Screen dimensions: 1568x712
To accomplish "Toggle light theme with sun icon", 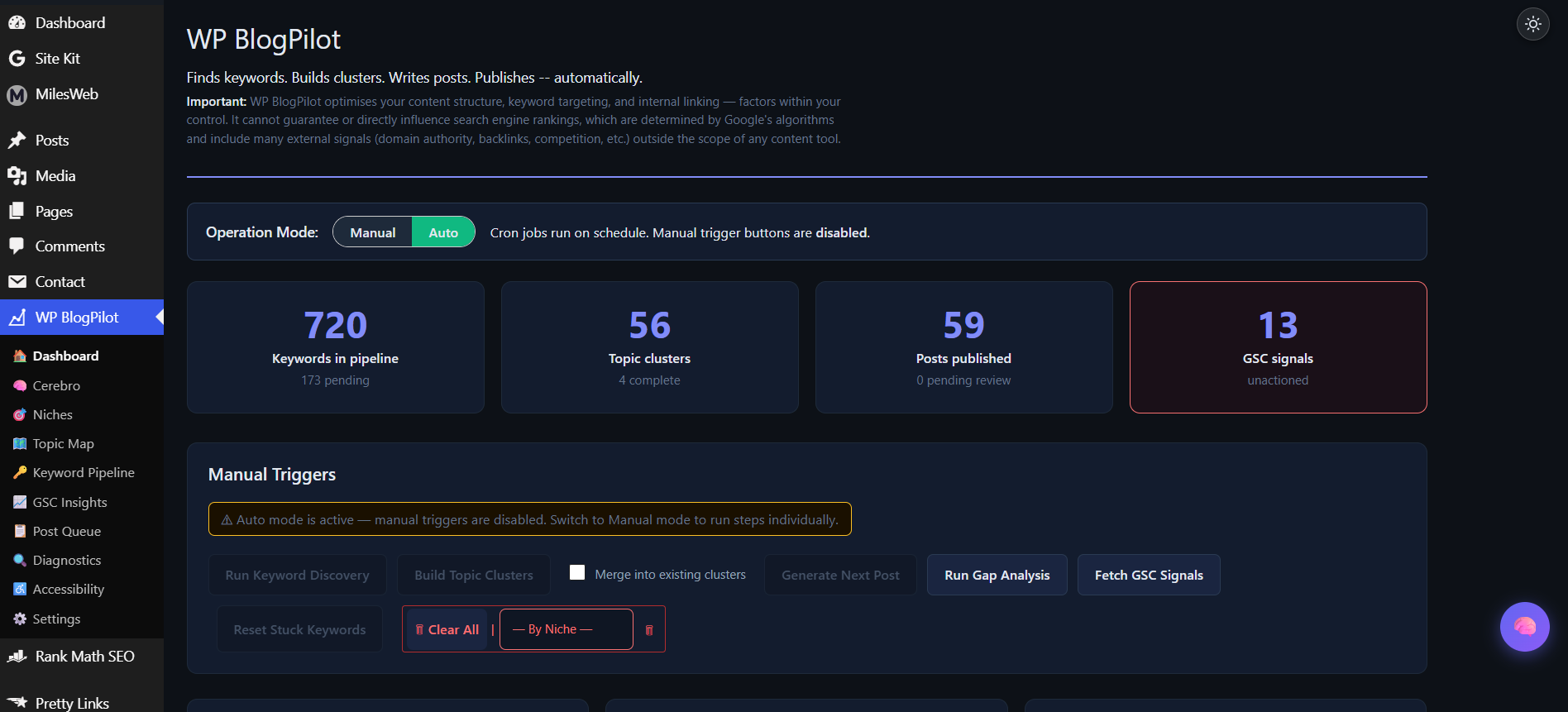I will point(1533,24).
